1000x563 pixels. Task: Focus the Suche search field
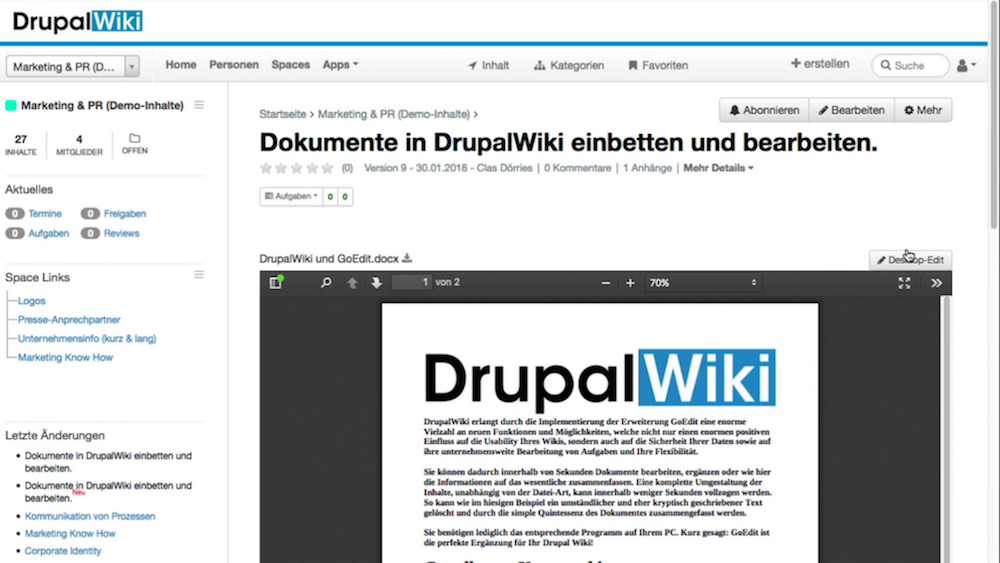click(910, 65)
